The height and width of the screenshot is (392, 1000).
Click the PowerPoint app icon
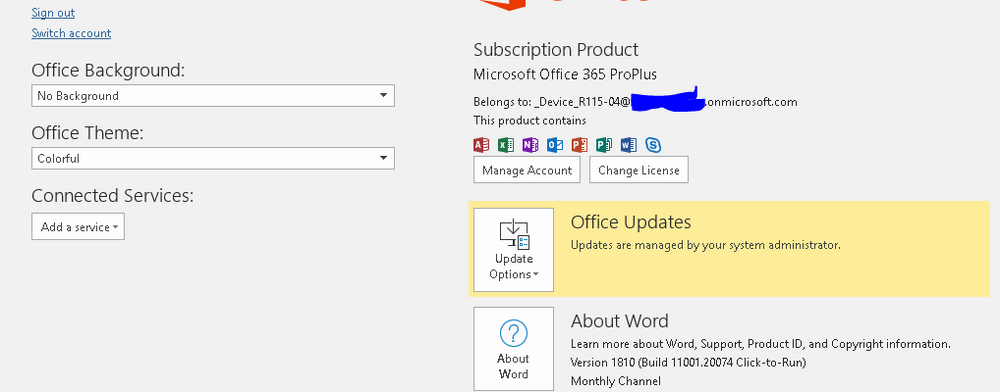[x=579, y=145]
